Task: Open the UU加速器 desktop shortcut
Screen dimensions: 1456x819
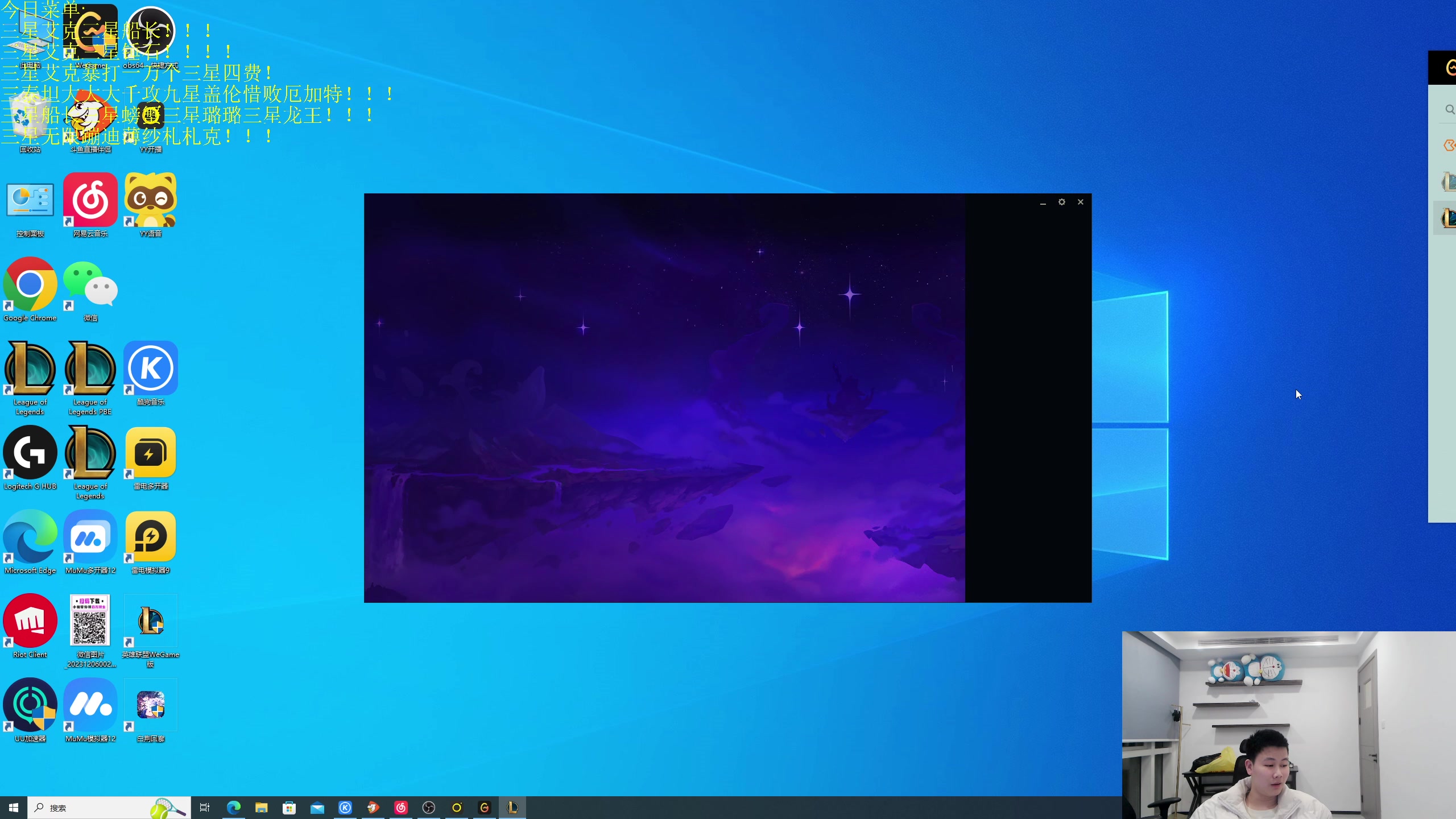Action: 30,711
